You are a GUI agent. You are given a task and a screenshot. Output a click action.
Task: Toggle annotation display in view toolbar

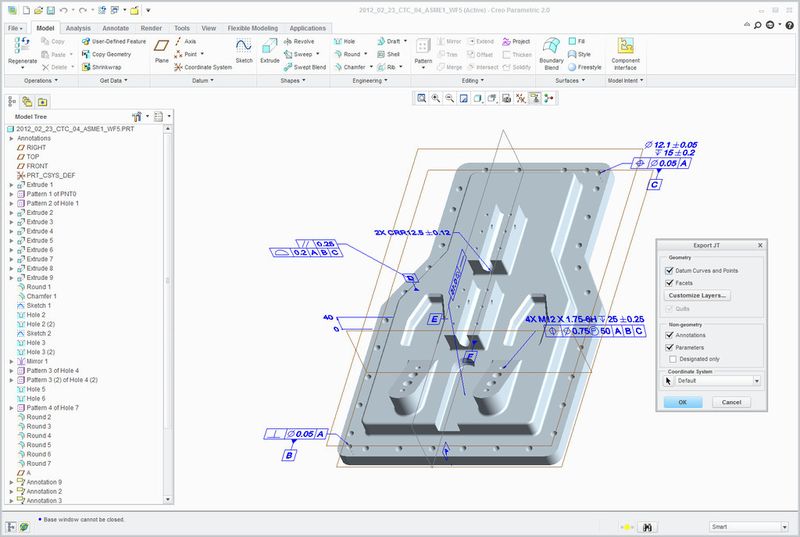[x=534, y=98]
